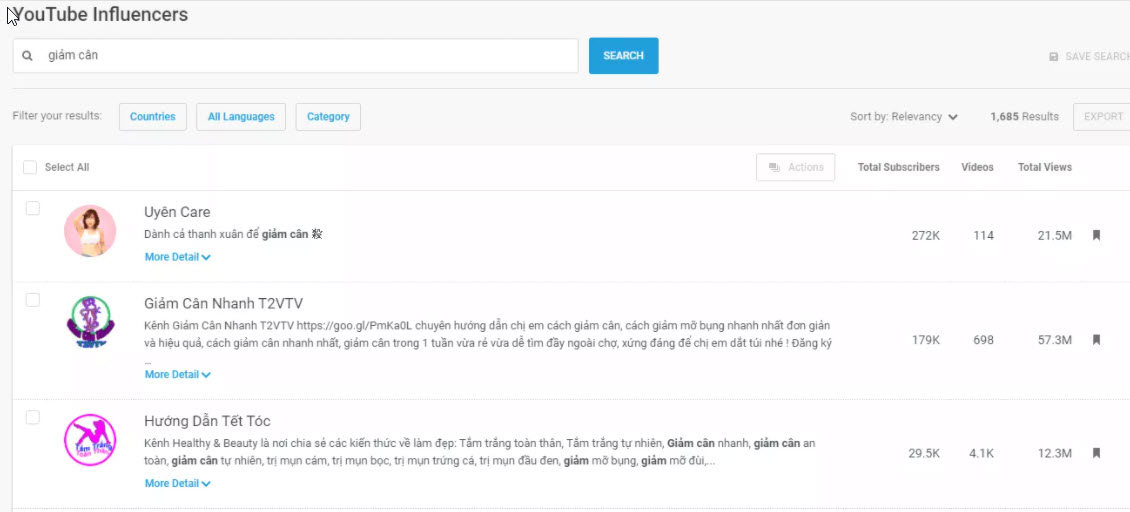Click the Actions button
The image size is (1130, 512).
coord(795,167)
